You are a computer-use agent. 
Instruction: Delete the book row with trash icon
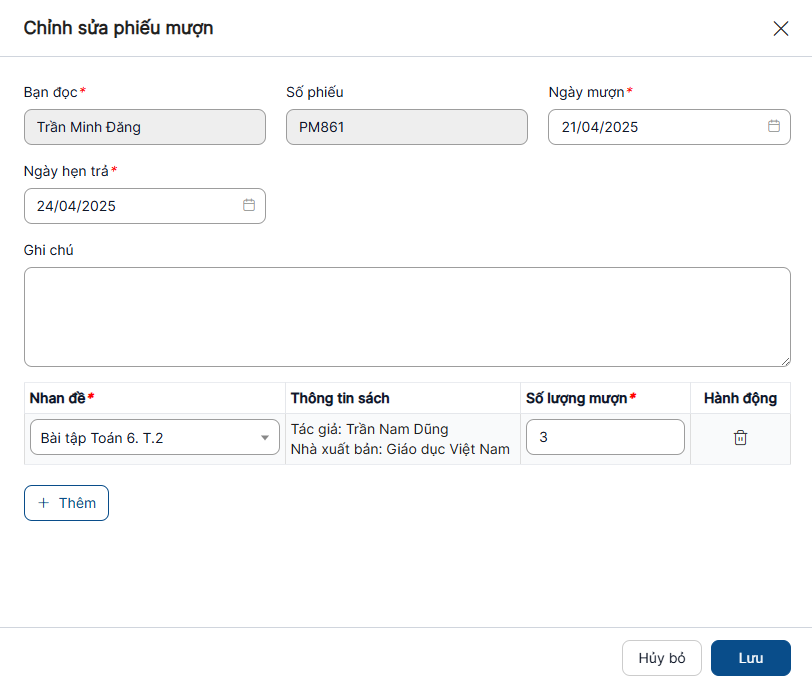coord(740,438)
